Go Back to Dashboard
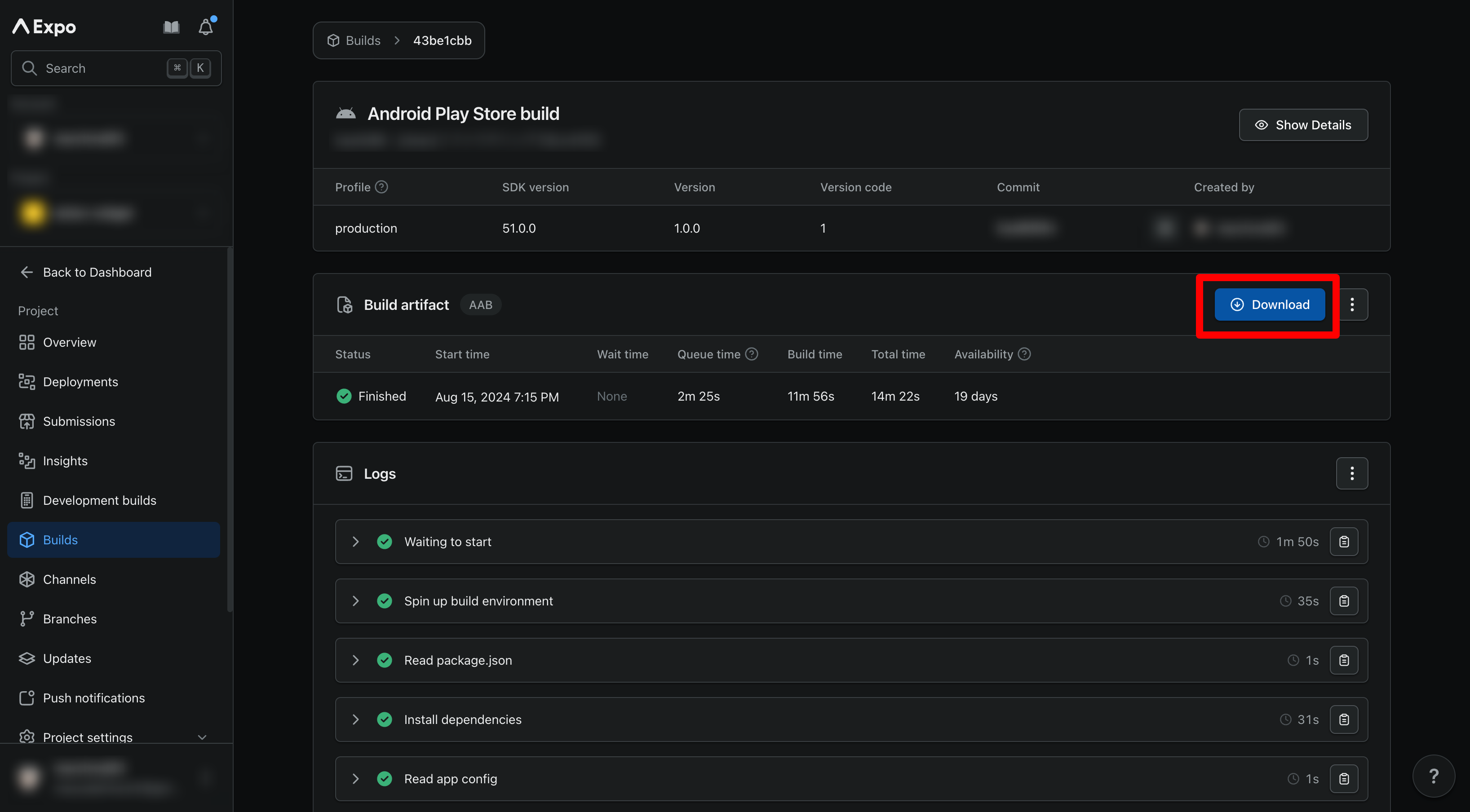This screenshot has height=812, width=1470. click(86, 272)
